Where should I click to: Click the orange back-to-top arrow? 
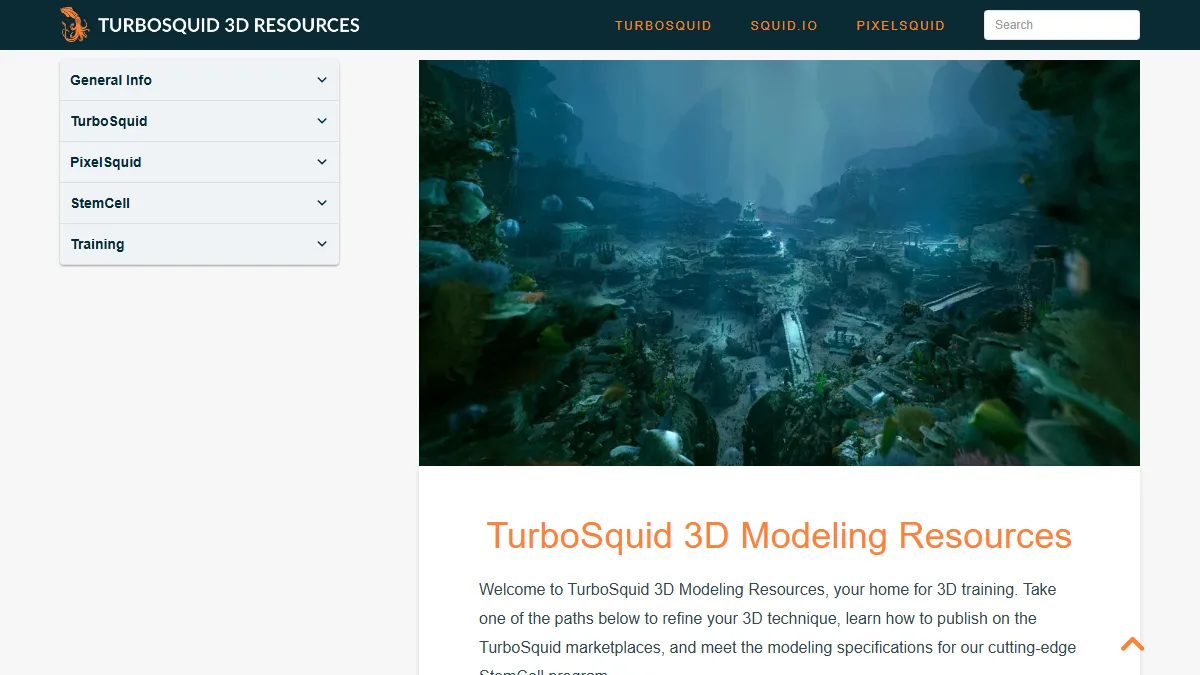tap(1132, 645)
